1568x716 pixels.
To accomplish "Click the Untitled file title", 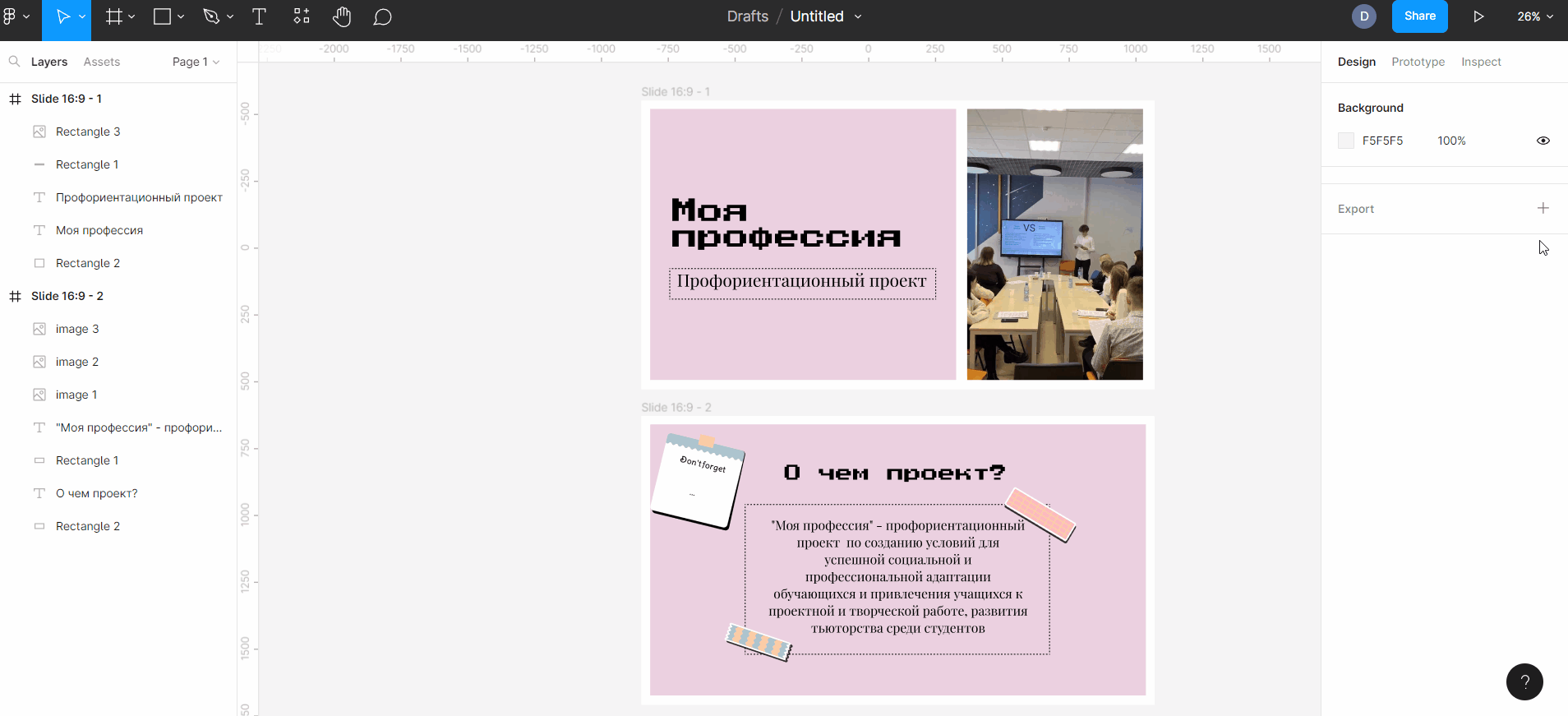I will pos(817,16).
